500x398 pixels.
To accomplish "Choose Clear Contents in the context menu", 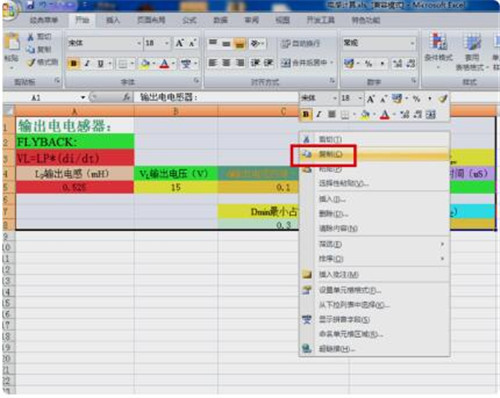I will tap(375, 229).
